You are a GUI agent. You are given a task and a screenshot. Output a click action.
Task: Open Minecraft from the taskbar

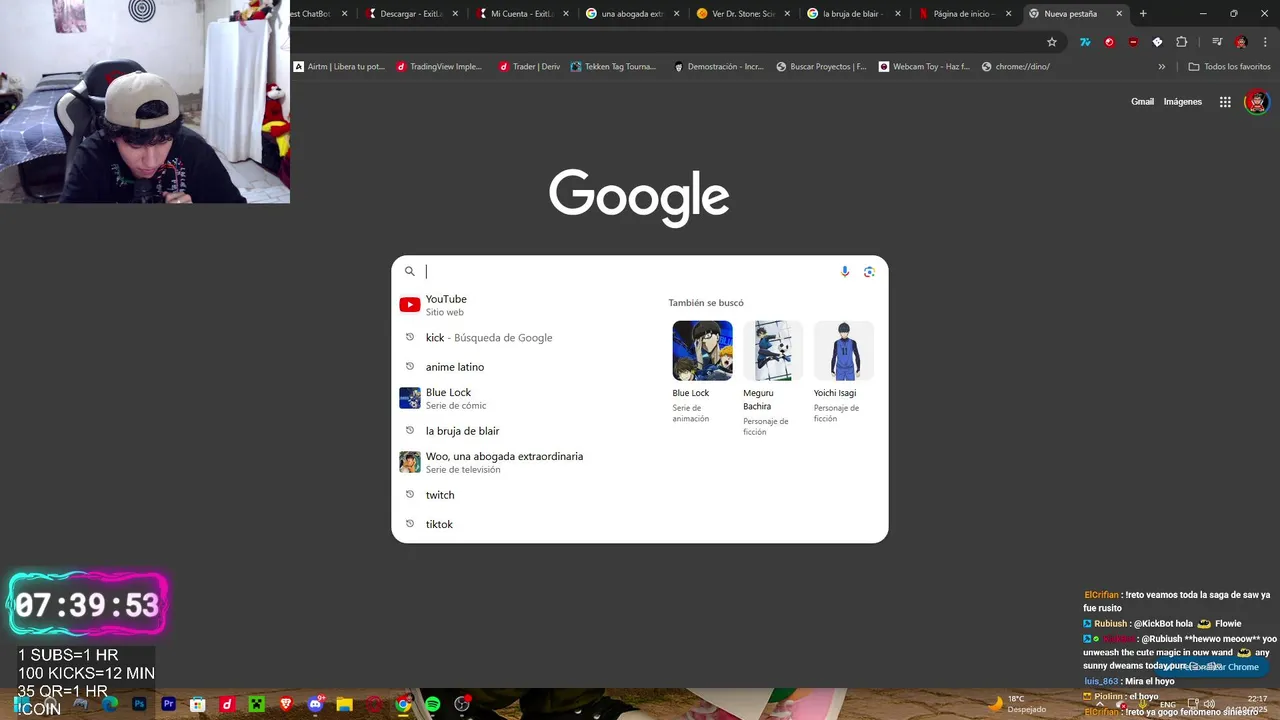[256, 704]
